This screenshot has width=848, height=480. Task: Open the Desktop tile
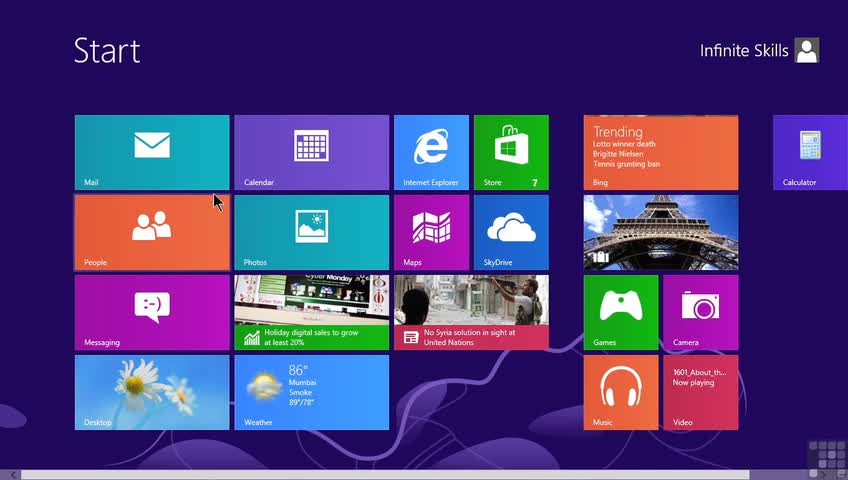(152, 392)
